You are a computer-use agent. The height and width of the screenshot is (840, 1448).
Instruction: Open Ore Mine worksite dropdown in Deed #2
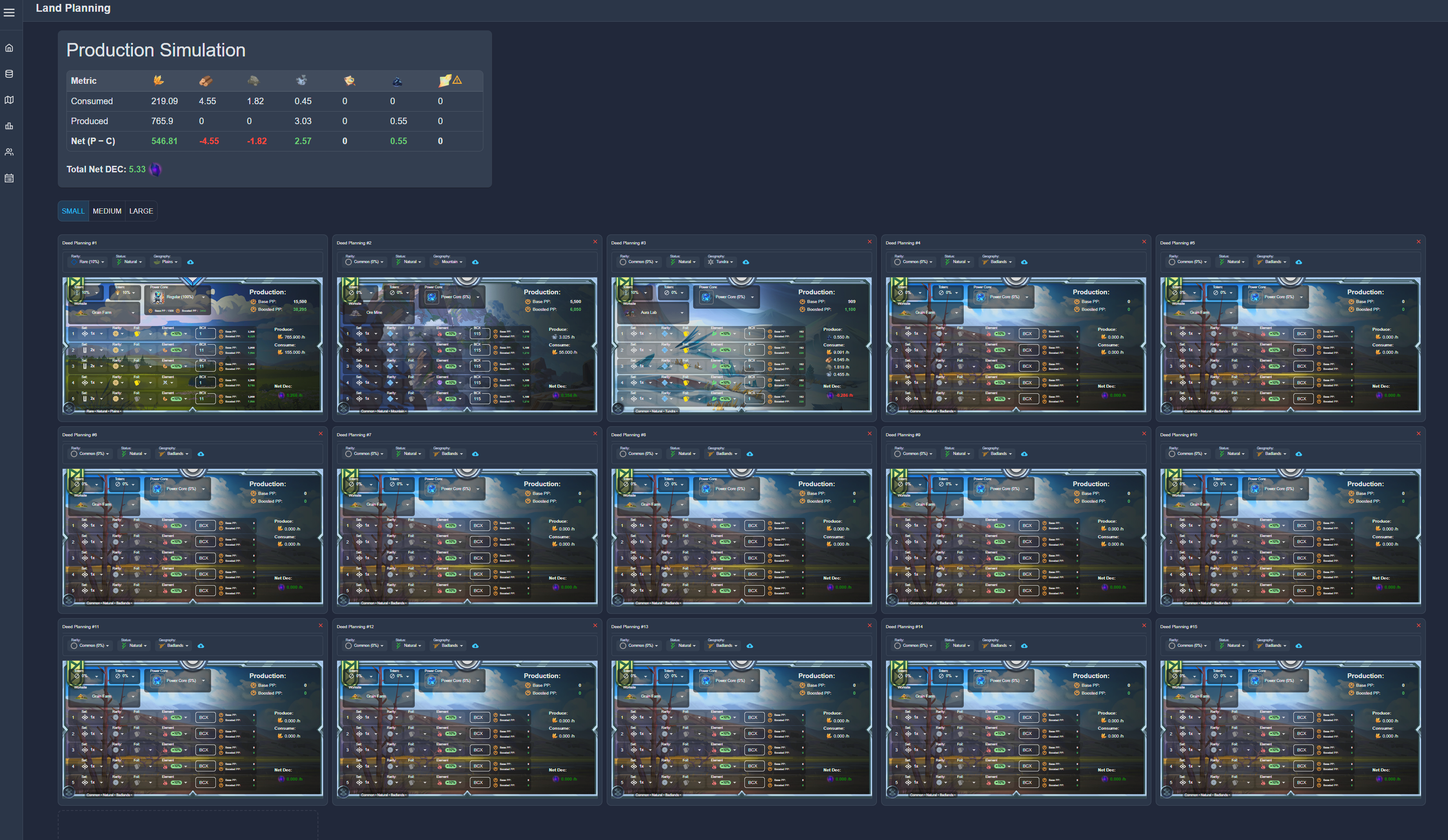379,313
